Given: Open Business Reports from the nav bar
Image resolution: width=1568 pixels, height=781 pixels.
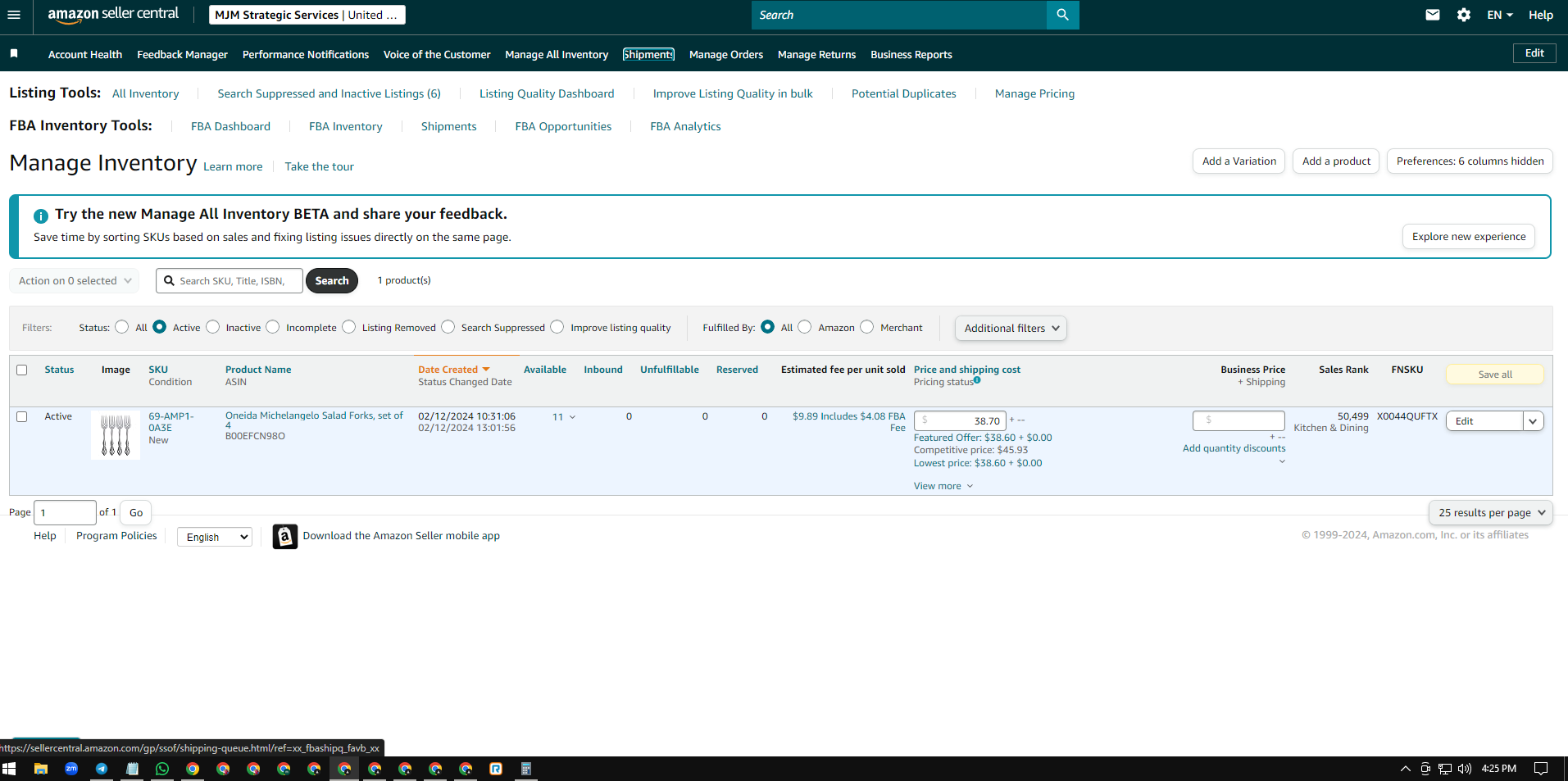Looking at the screenshot, I should tap(911, 55).
